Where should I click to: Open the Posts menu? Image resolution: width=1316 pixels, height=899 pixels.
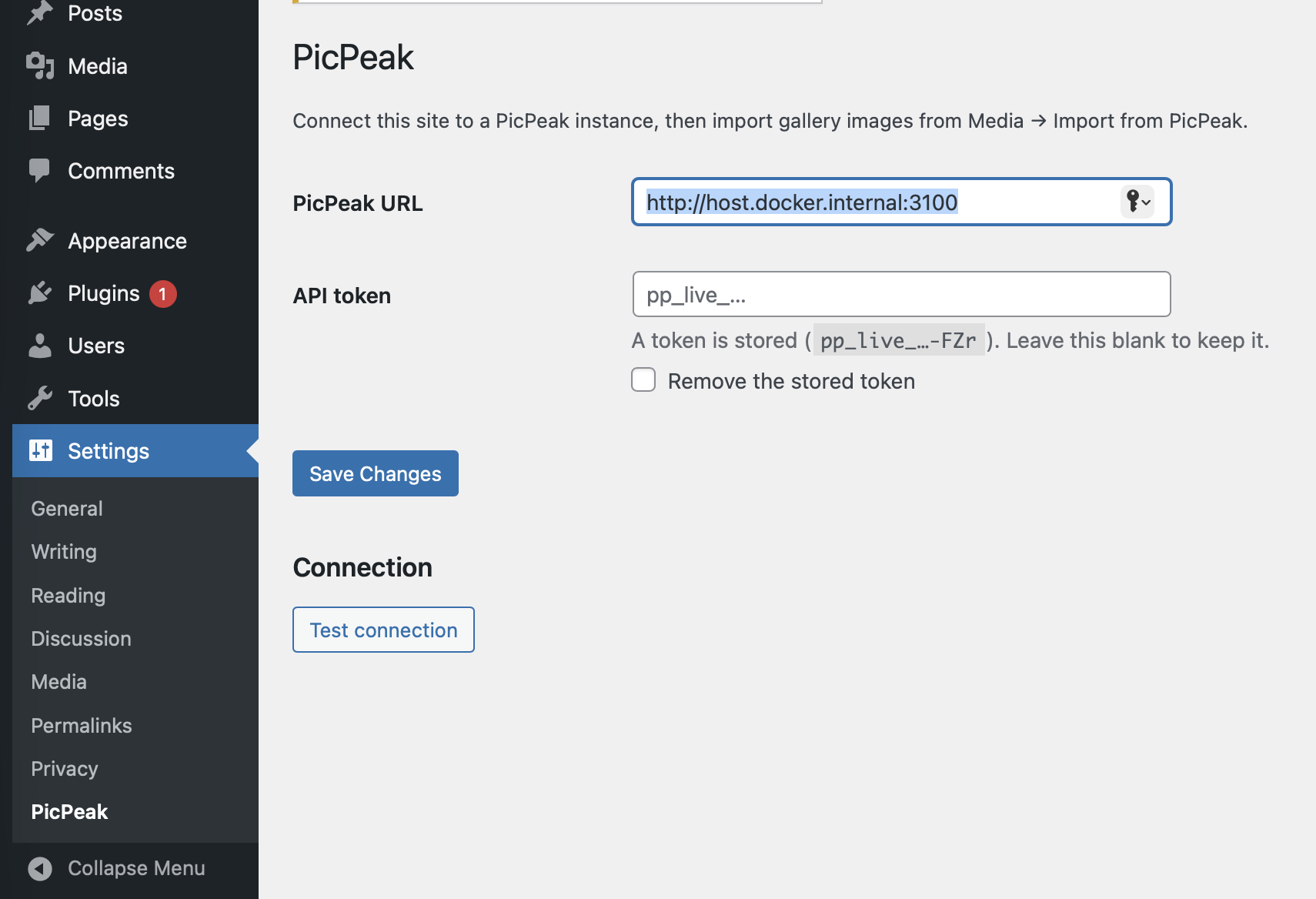(x=135, y=13)
